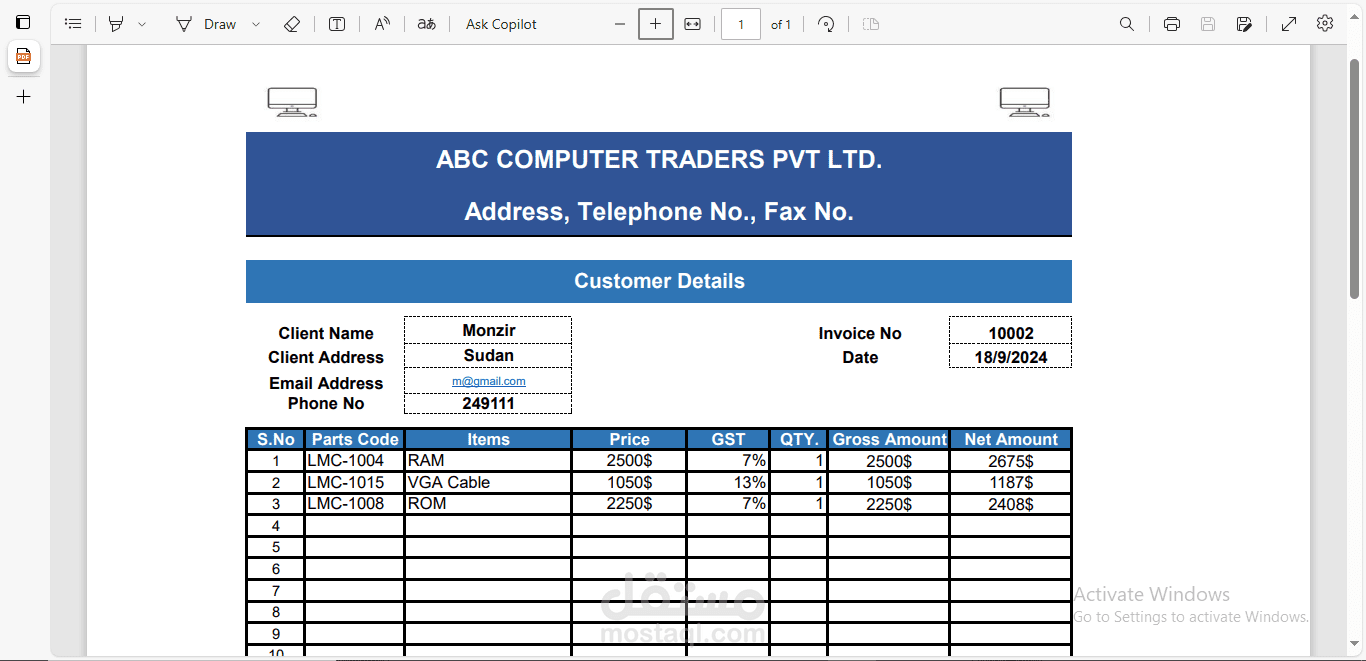Viewport: 1366px width, 661px height.
Task: Click the VGA Cable item cell
Action: tap(488, 482)
